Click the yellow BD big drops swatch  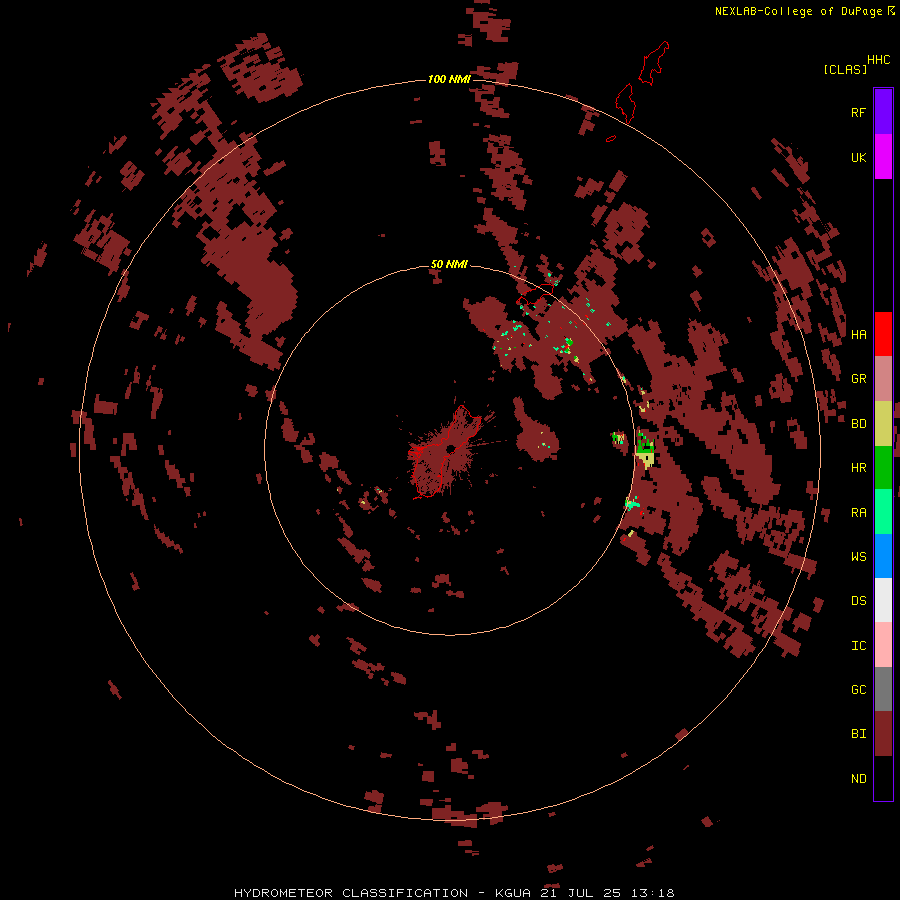[x=883, y=424]
